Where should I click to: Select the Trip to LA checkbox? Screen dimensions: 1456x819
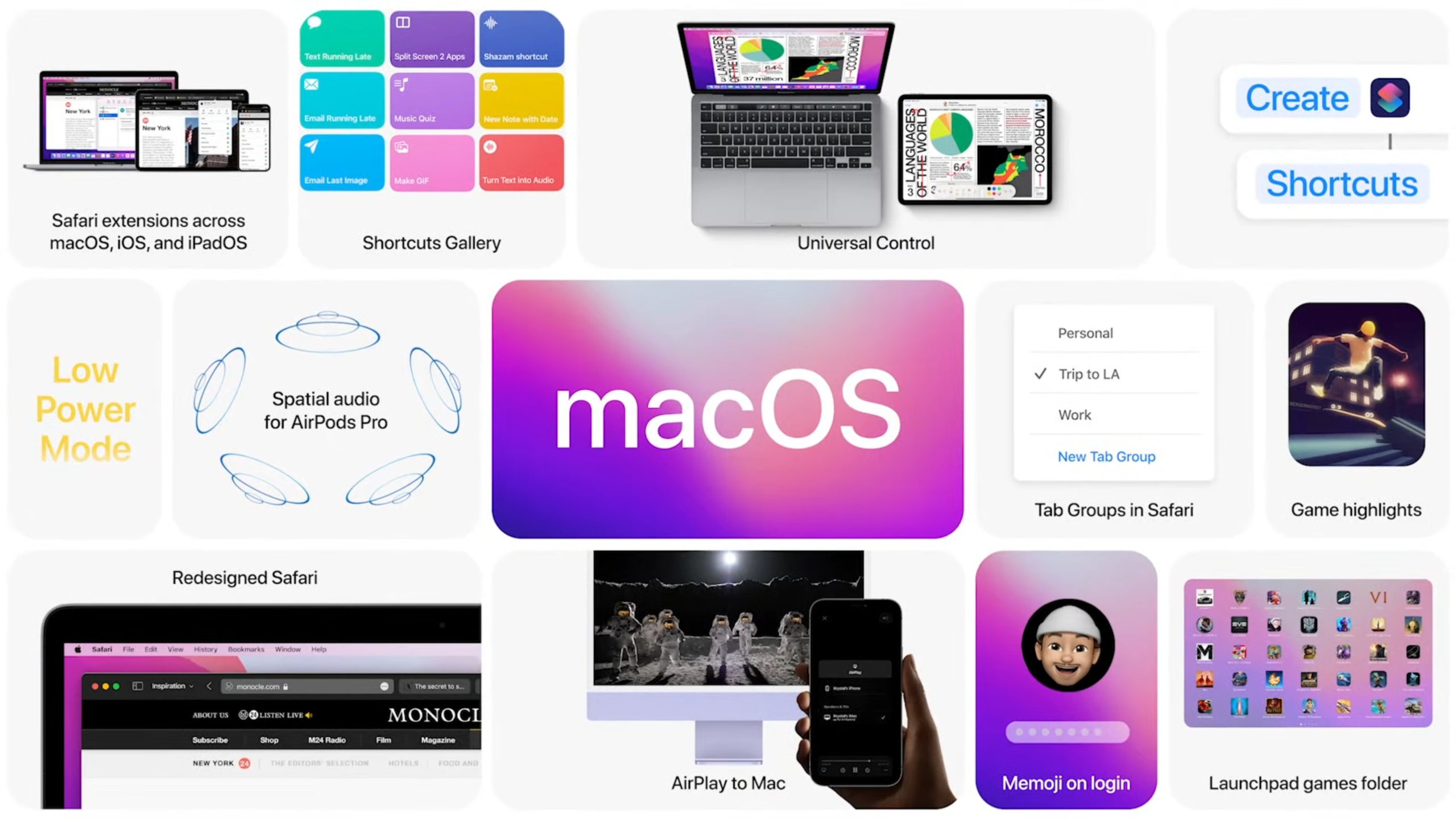tap(1040, 373)
